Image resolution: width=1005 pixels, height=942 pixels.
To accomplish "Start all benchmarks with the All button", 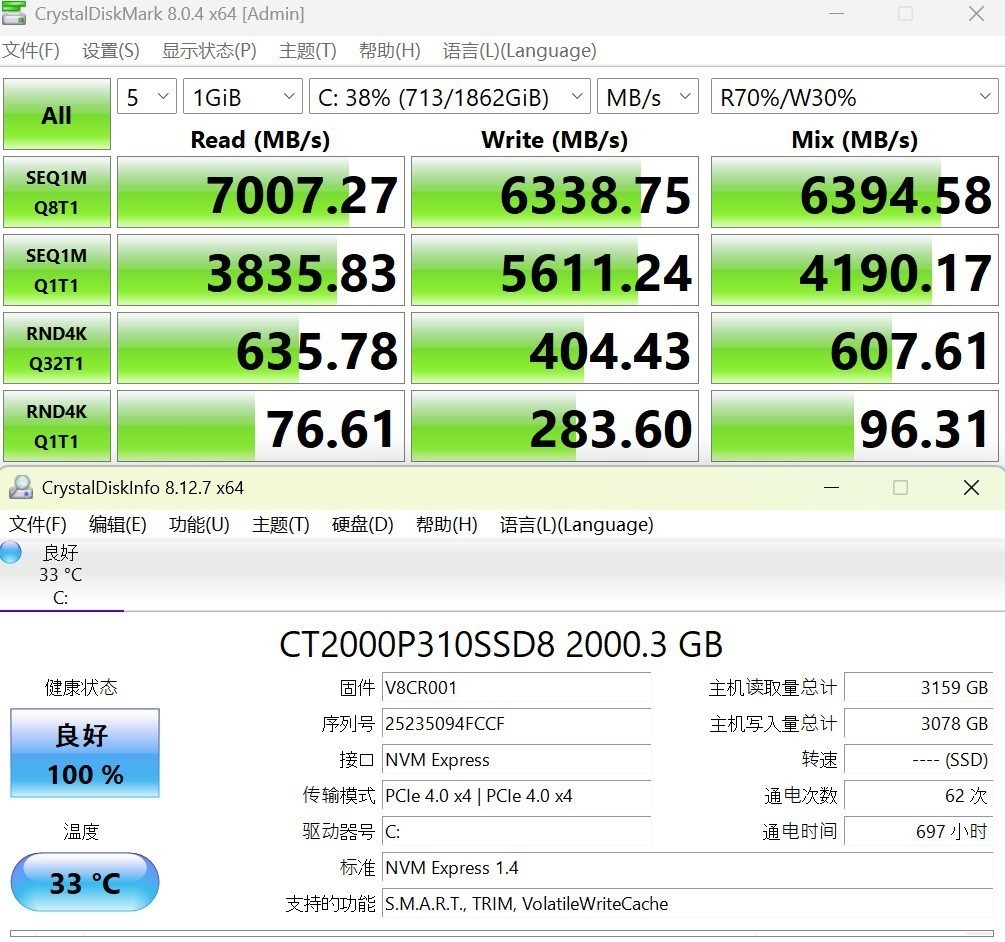I will pos(56,114).
